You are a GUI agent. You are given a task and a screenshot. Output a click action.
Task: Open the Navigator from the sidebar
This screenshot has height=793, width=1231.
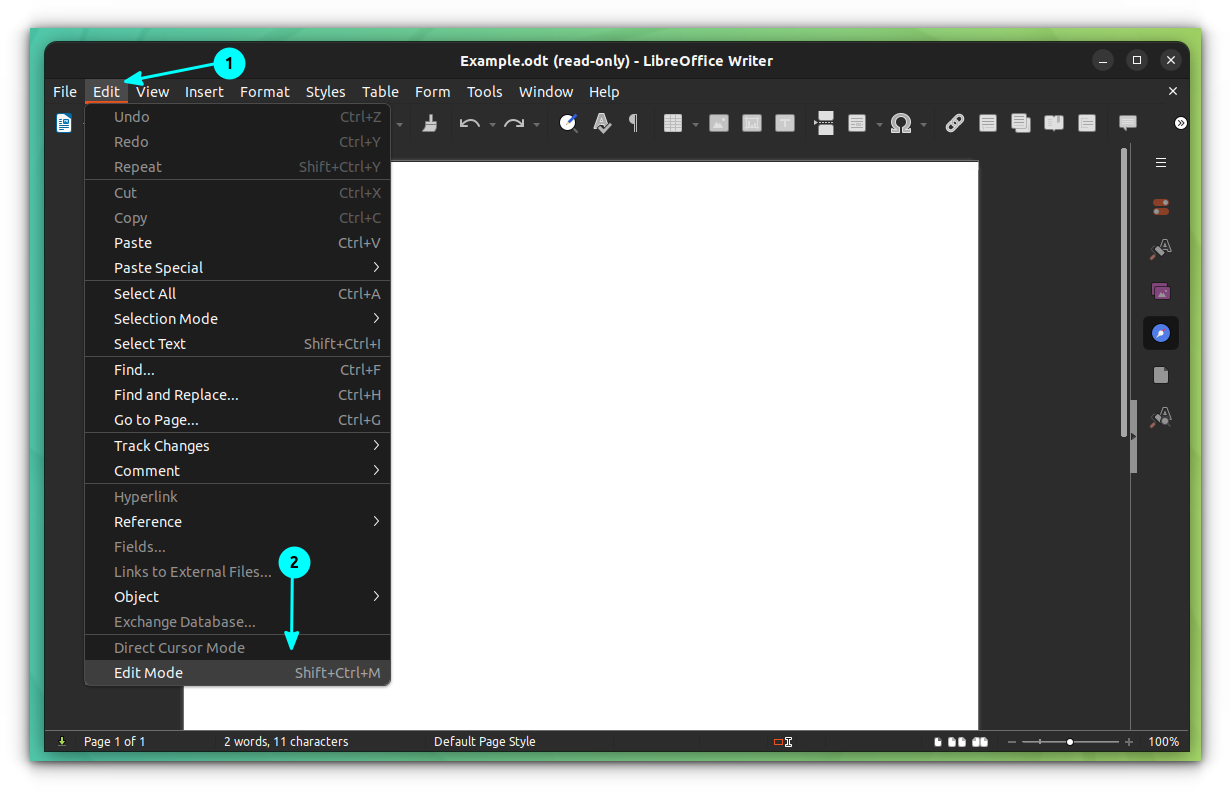pyautogui.click(x=1160, y=333)
